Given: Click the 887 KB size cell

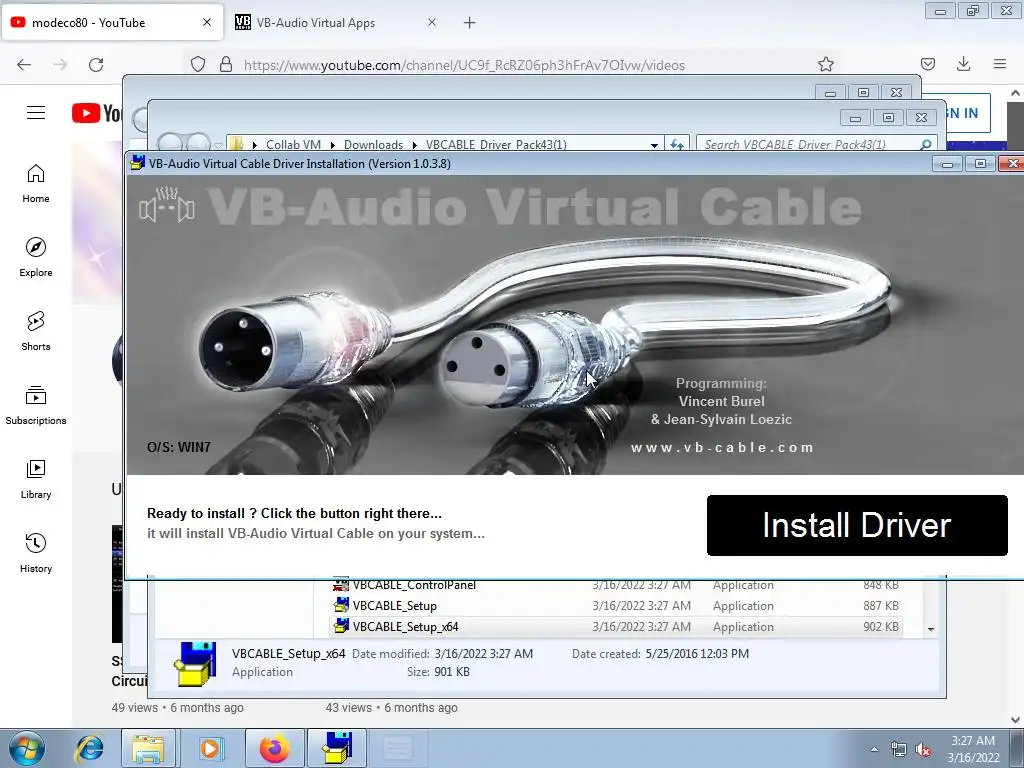Looking at the screenshot, I should [880, 605].
